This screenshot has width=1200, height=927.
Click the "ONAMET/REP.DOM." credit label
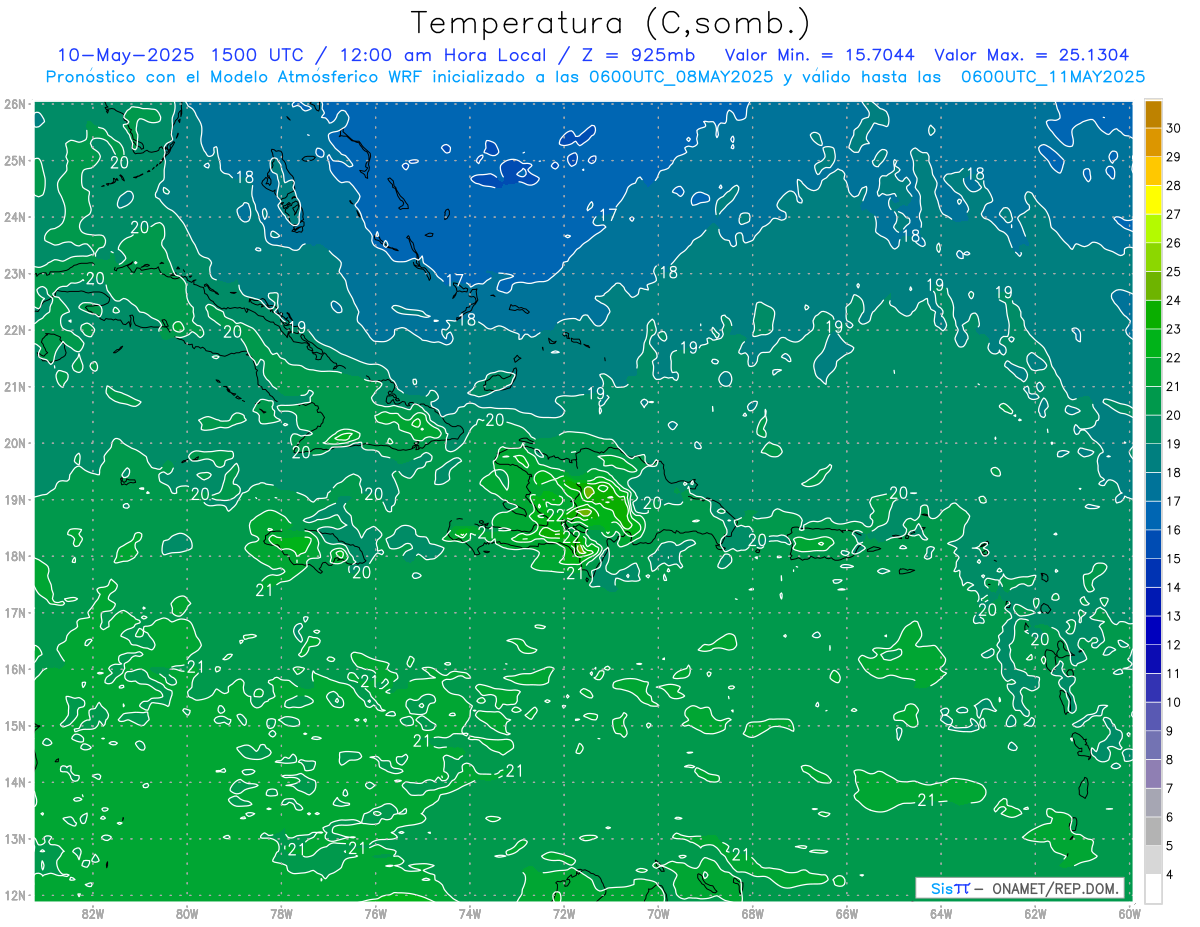1054,888
